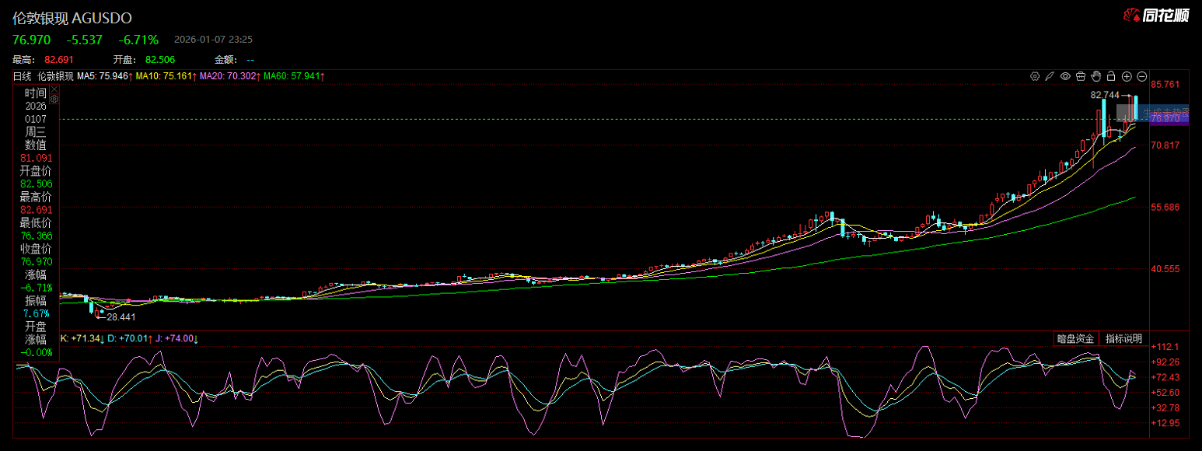The height and width of the screenshot is (451, 1202).
Task: Open the 日线 period selector
Action: coord(22,76)
